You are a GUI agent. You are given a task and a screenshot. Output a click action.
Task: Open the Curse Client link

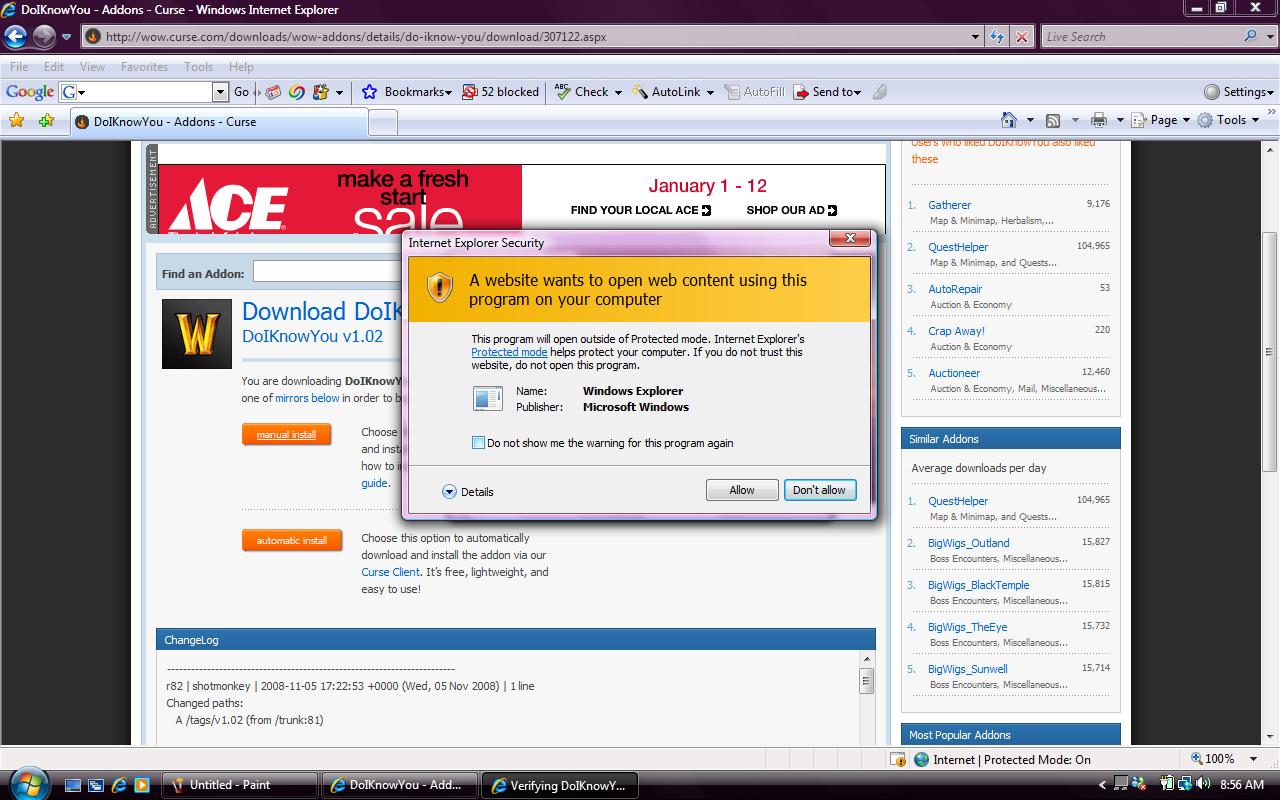pos(390,572)
